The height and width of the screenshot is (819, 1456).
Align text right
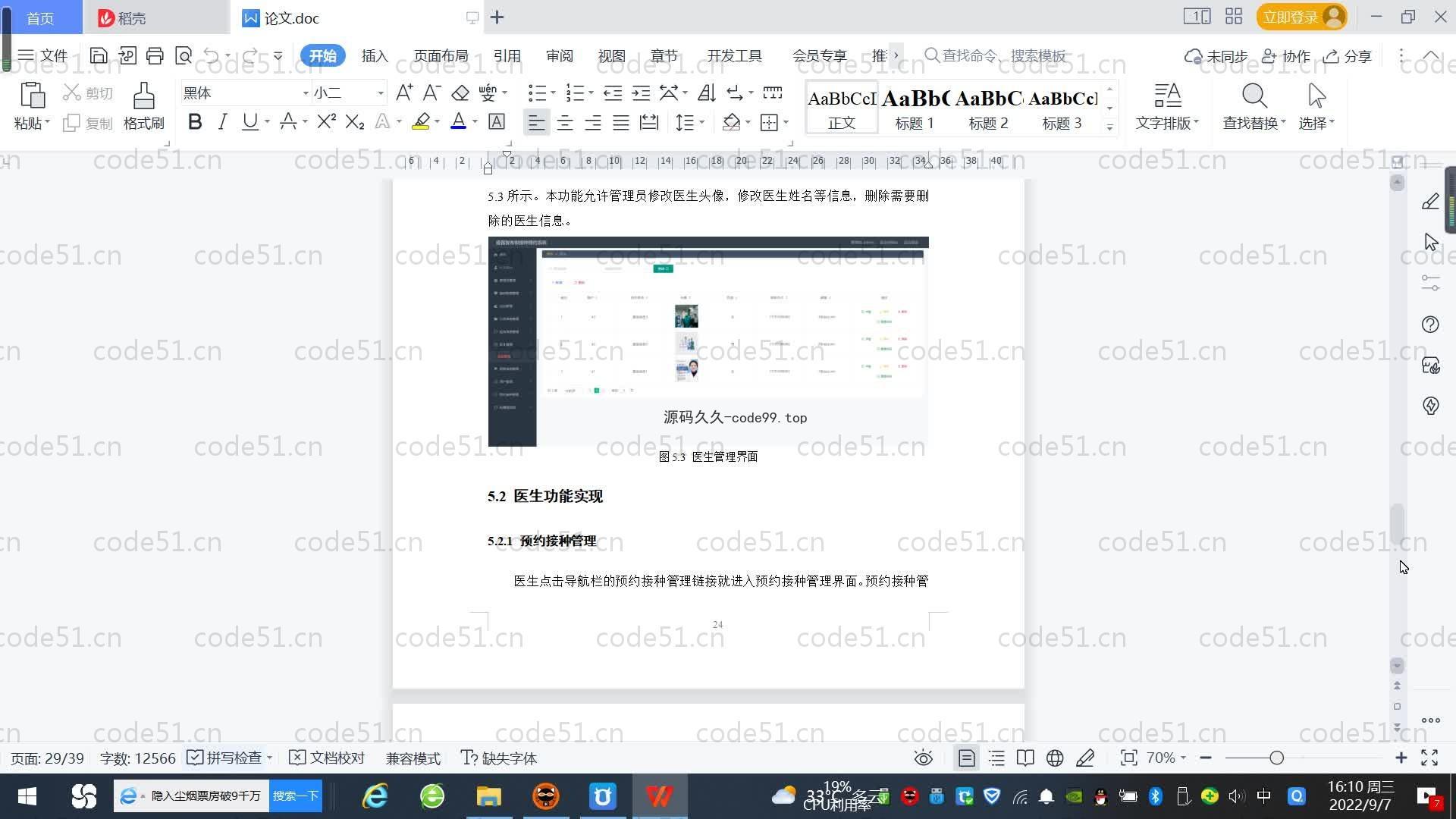point(593,122)
